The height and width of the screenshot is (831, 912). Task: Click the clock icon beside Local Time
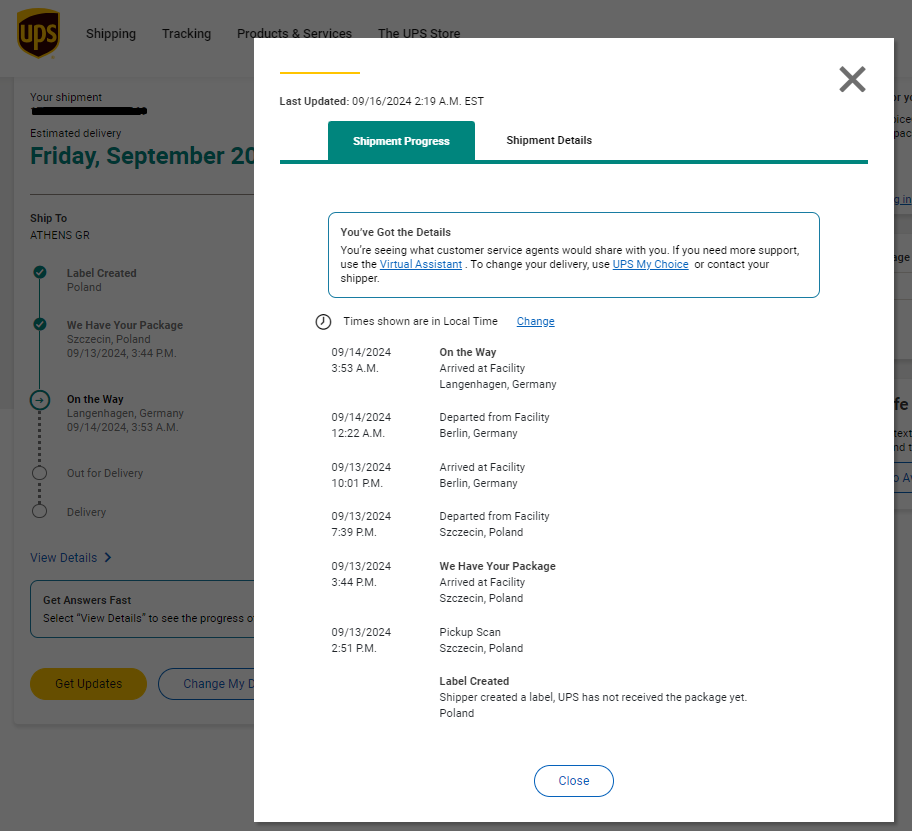tap(323, 322)
